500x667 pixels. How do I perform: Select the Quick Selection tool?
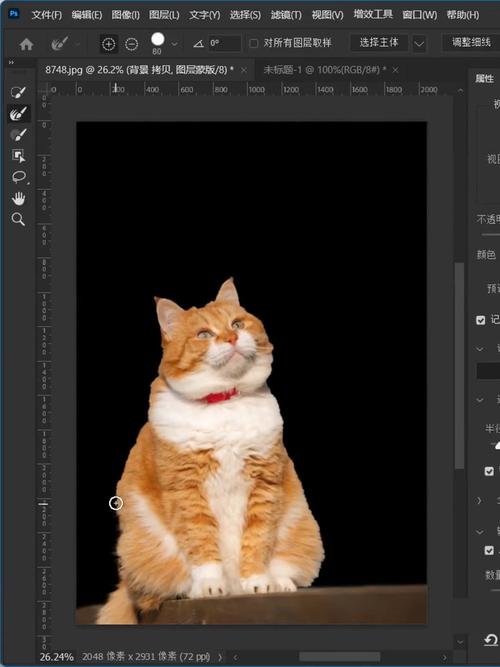18,92
